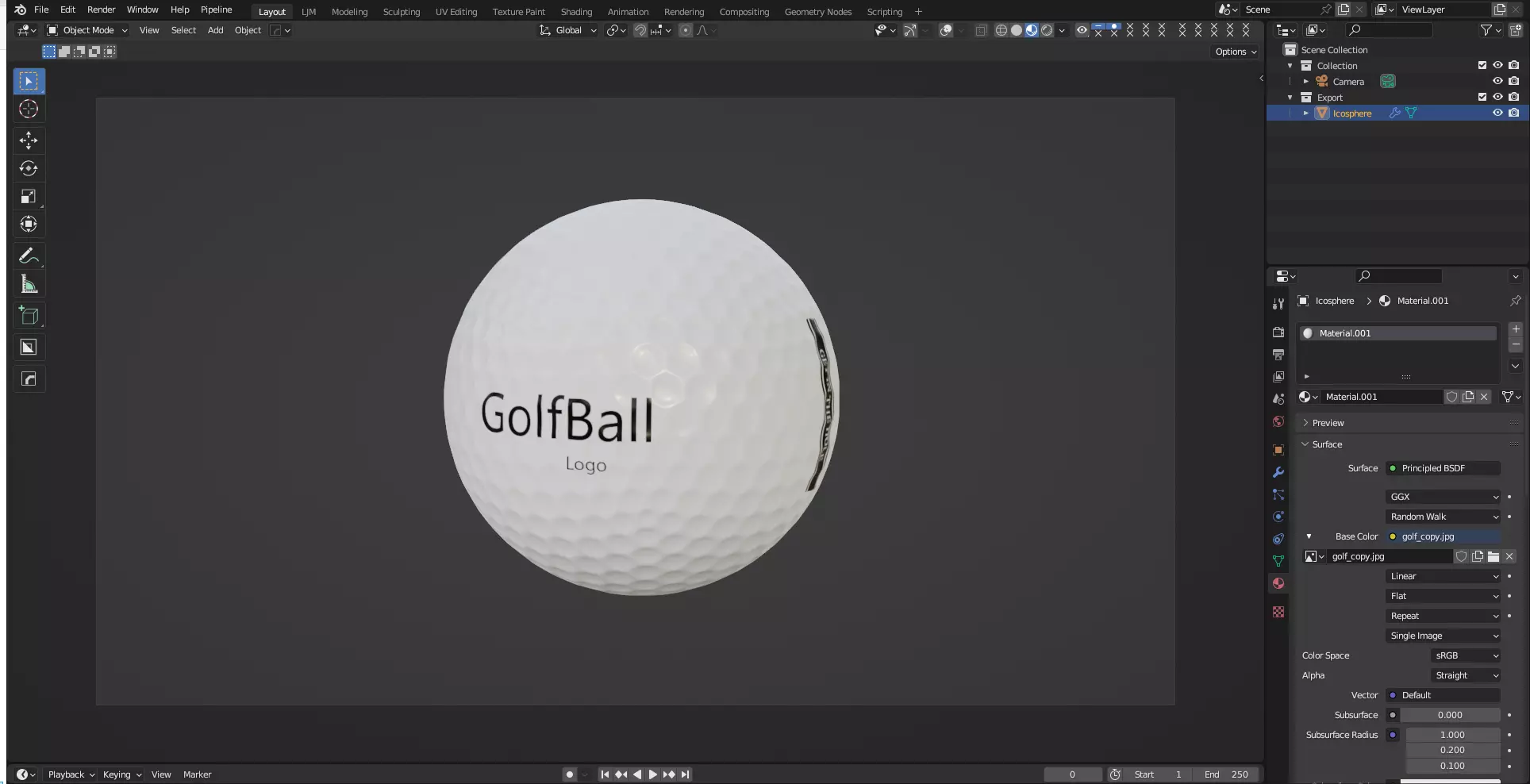Open the Modifier properties tab

point(1278,472)
